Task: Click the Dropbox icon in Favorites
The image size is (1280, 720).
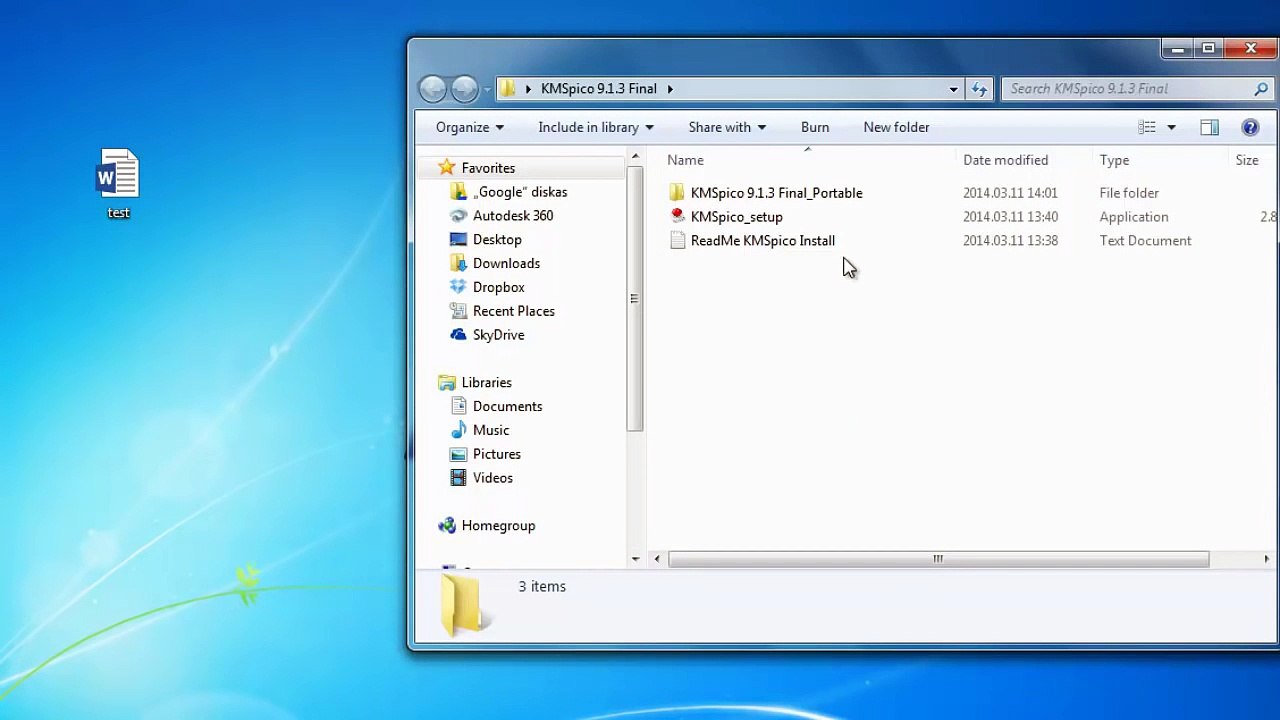Action: tap(458, 287)
